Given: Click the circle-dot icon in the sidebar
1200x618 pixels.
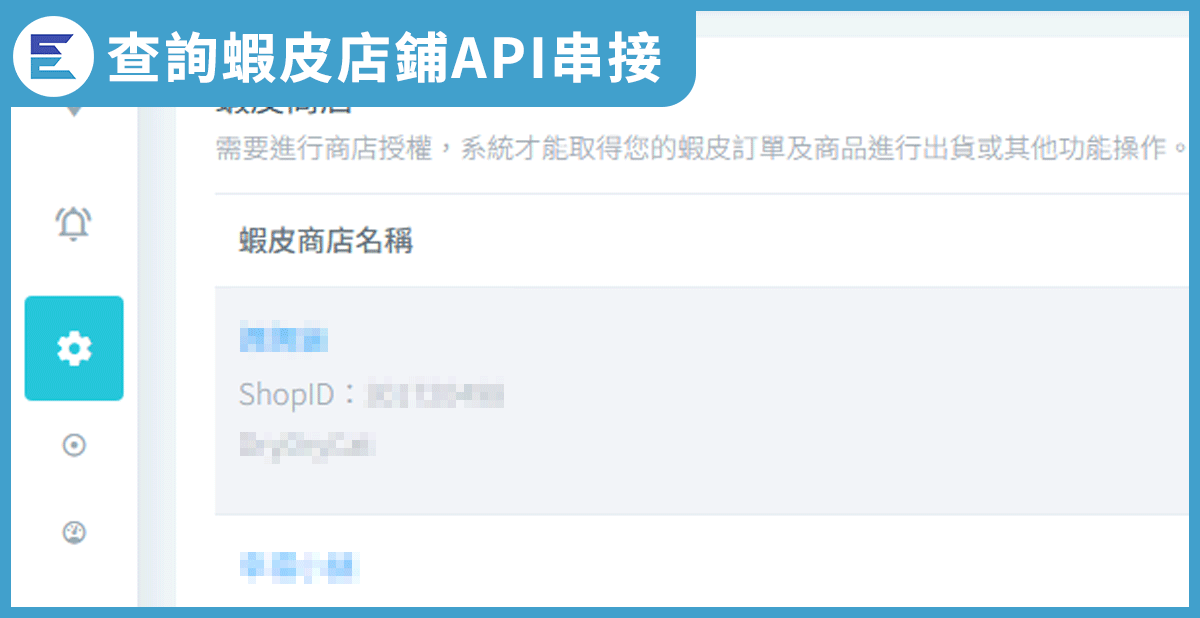Looking at the screenshot, I should pos(74,446).
